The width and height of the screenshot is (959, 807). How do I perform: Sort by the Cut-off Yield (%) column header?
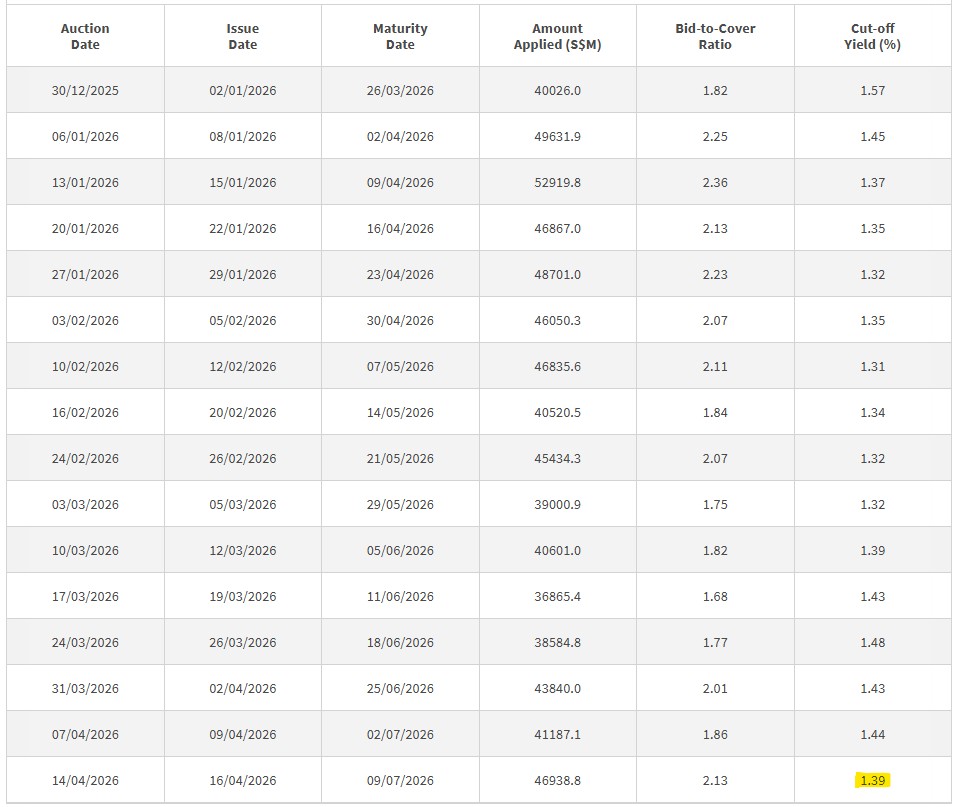872,34
